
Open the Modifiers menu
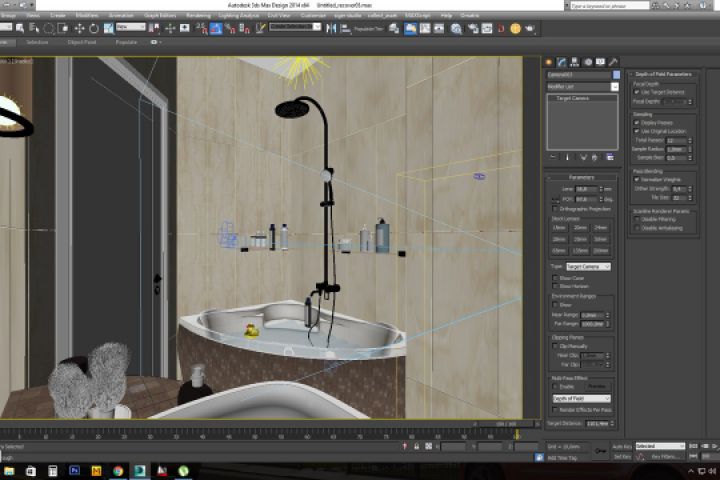[86, 16]
